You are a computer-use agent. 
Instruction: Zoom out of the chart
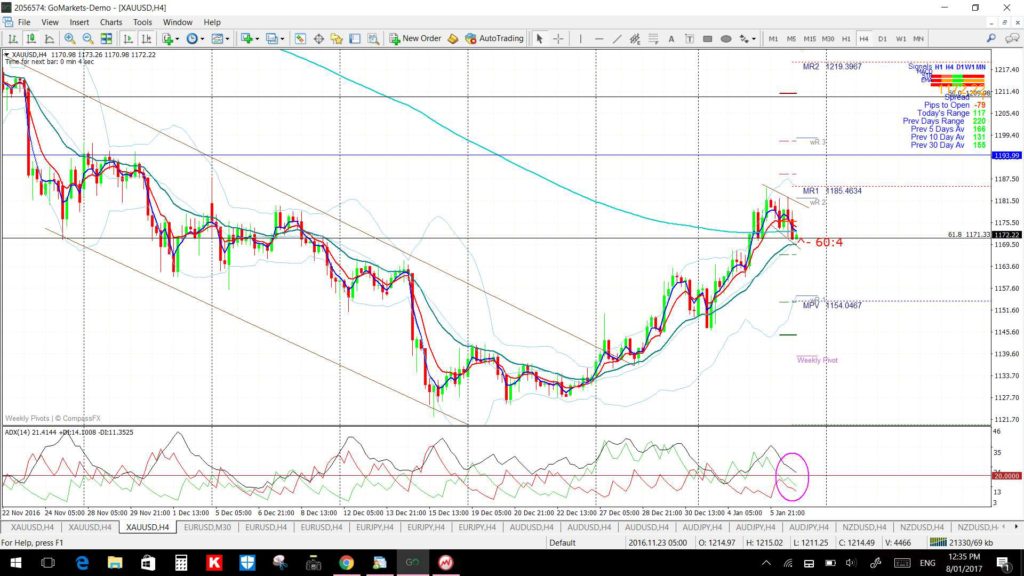pos(88,39)
